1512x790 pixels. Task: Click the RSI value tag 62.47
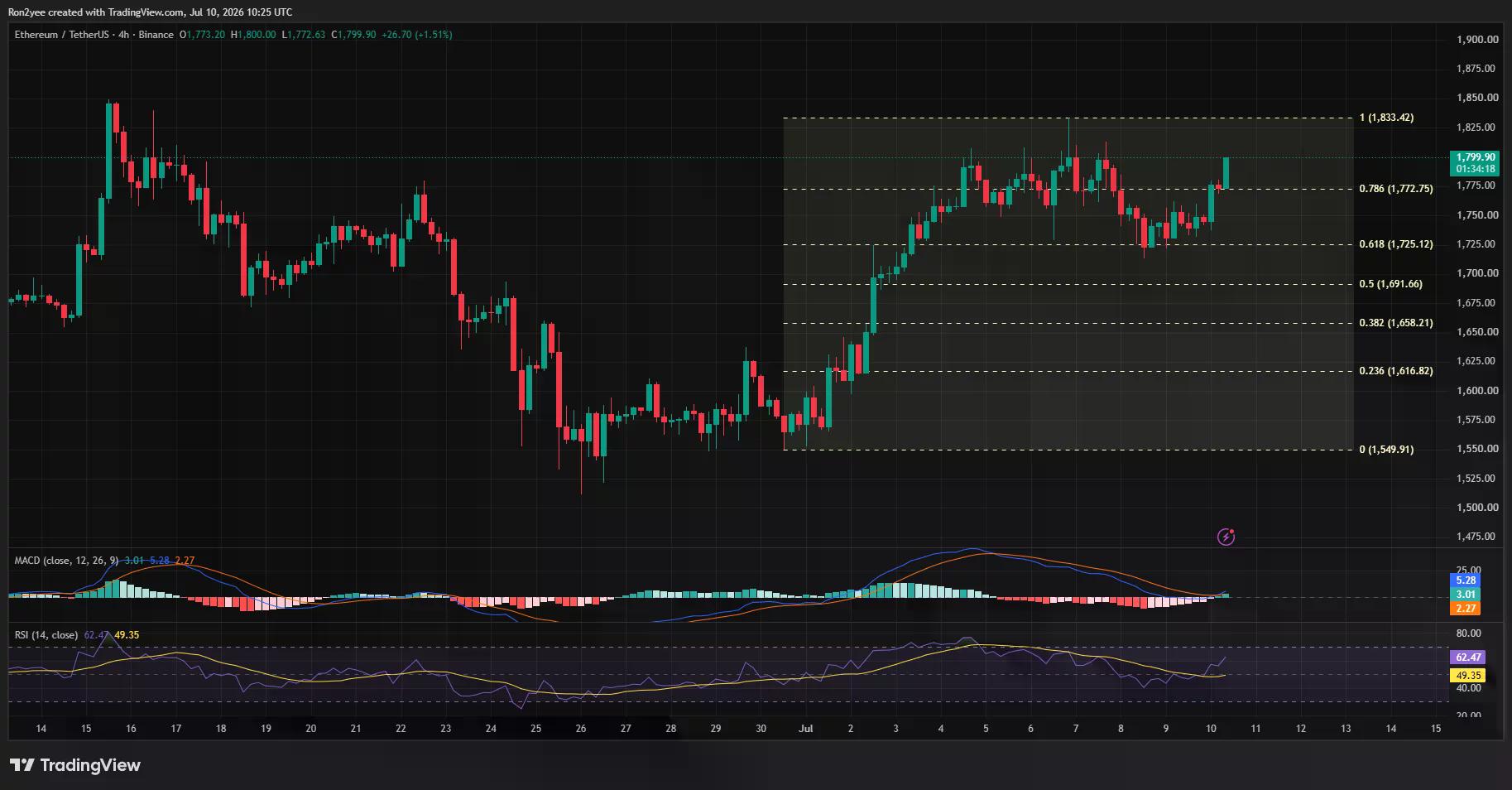coord(1468,658)
